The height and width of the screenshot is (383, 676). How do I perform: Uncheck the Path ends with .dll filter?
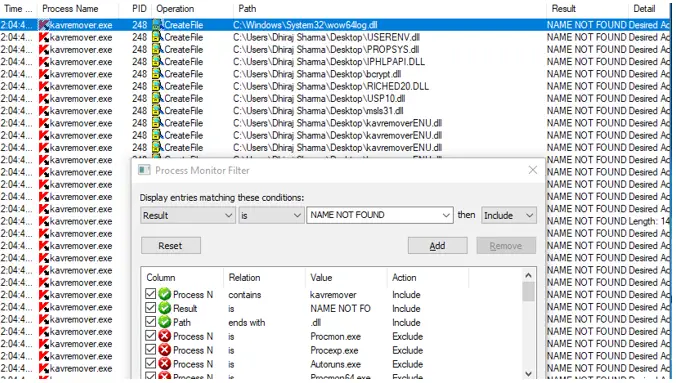point(150,322)
